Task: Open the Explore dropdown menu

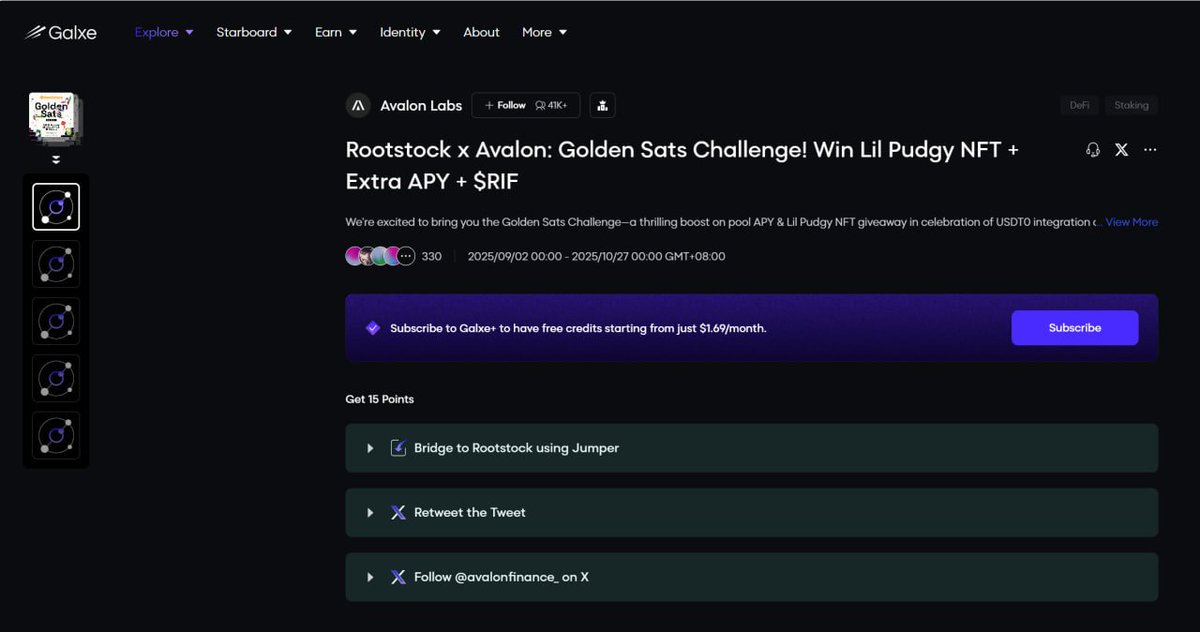Action: pos(164,32)
